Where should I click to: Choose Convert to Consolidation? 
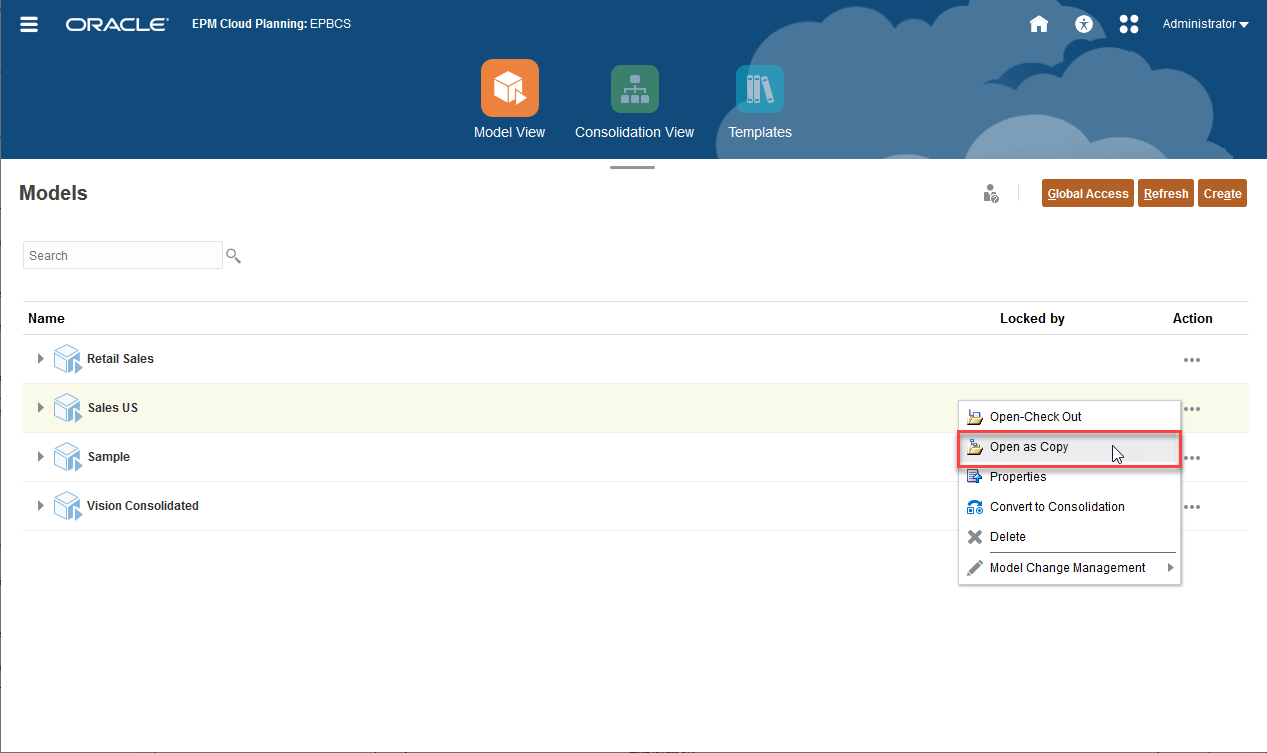click(x=1069, y=507)
